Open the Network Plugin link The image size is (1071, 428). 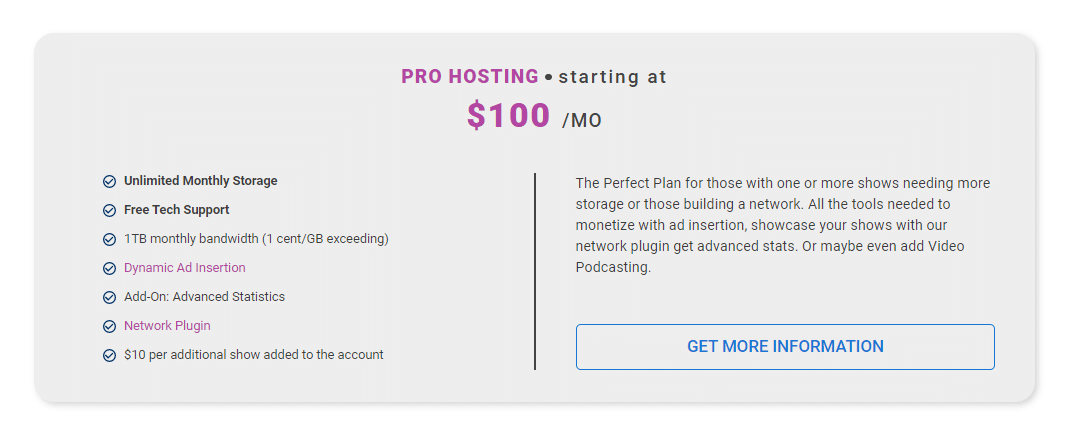click(167, 326)
